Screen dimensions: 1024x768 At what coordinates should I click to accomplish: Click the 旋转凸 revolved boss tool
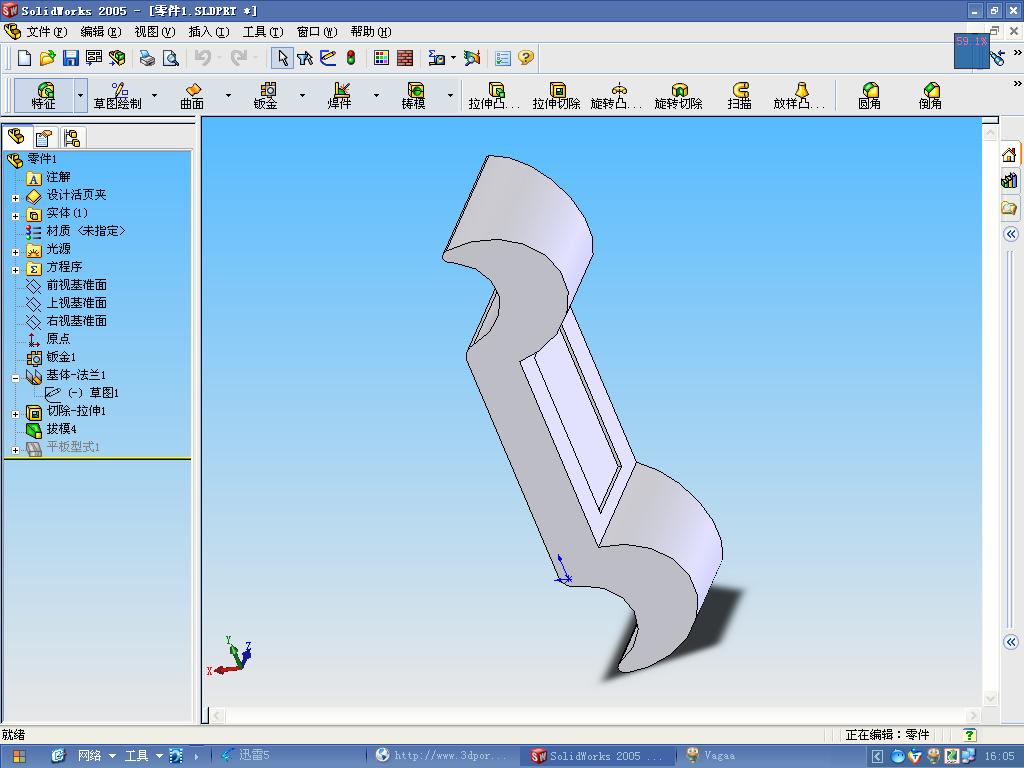point(616,96)
